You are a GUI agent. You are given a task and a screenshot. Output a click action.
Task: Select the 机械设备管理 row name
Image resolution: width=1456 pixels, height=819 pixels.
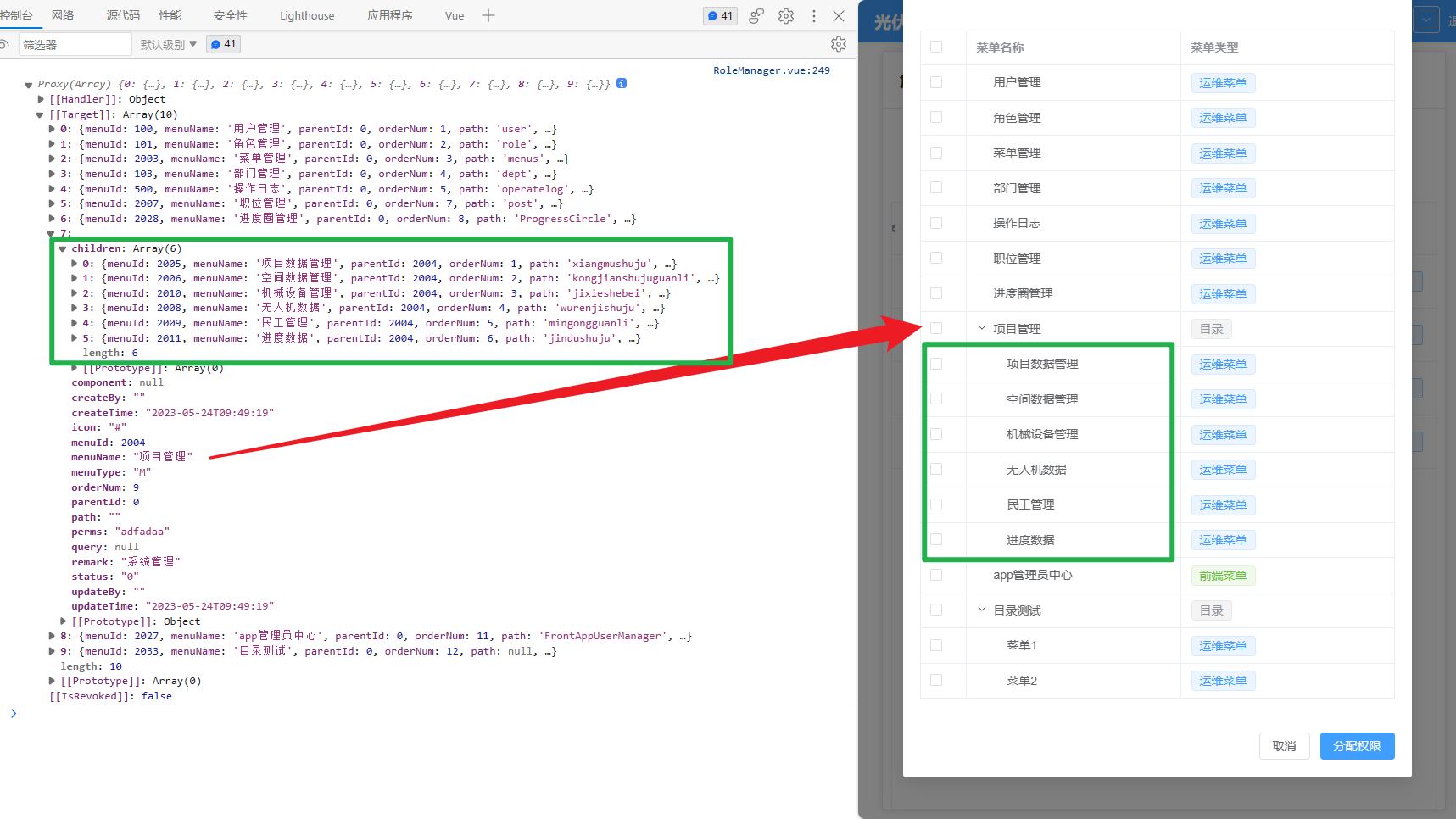(1042, 434)
